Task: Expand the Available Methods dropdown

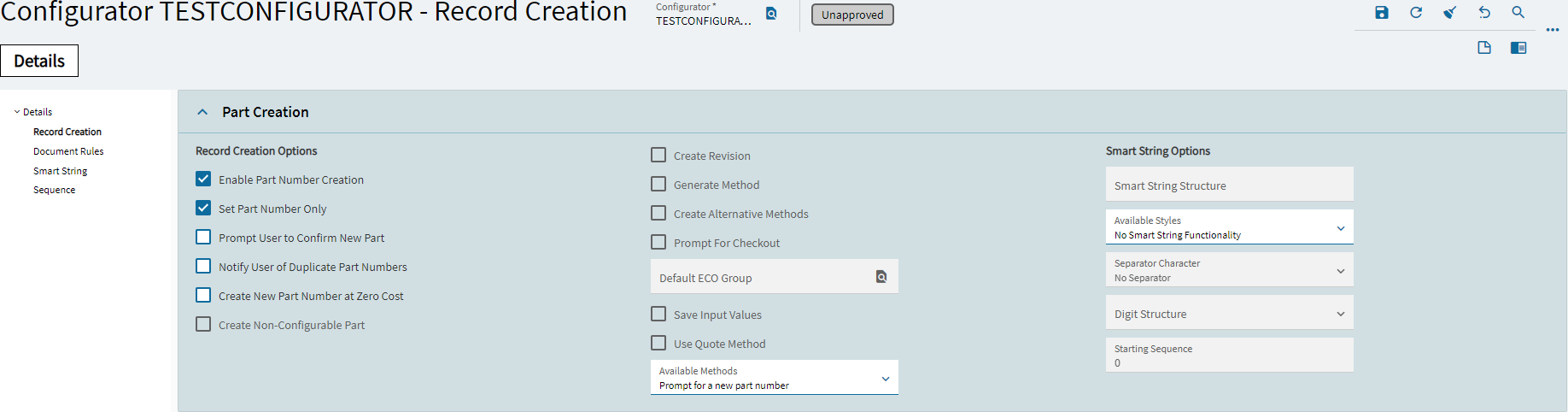Action: coord(775,378)
